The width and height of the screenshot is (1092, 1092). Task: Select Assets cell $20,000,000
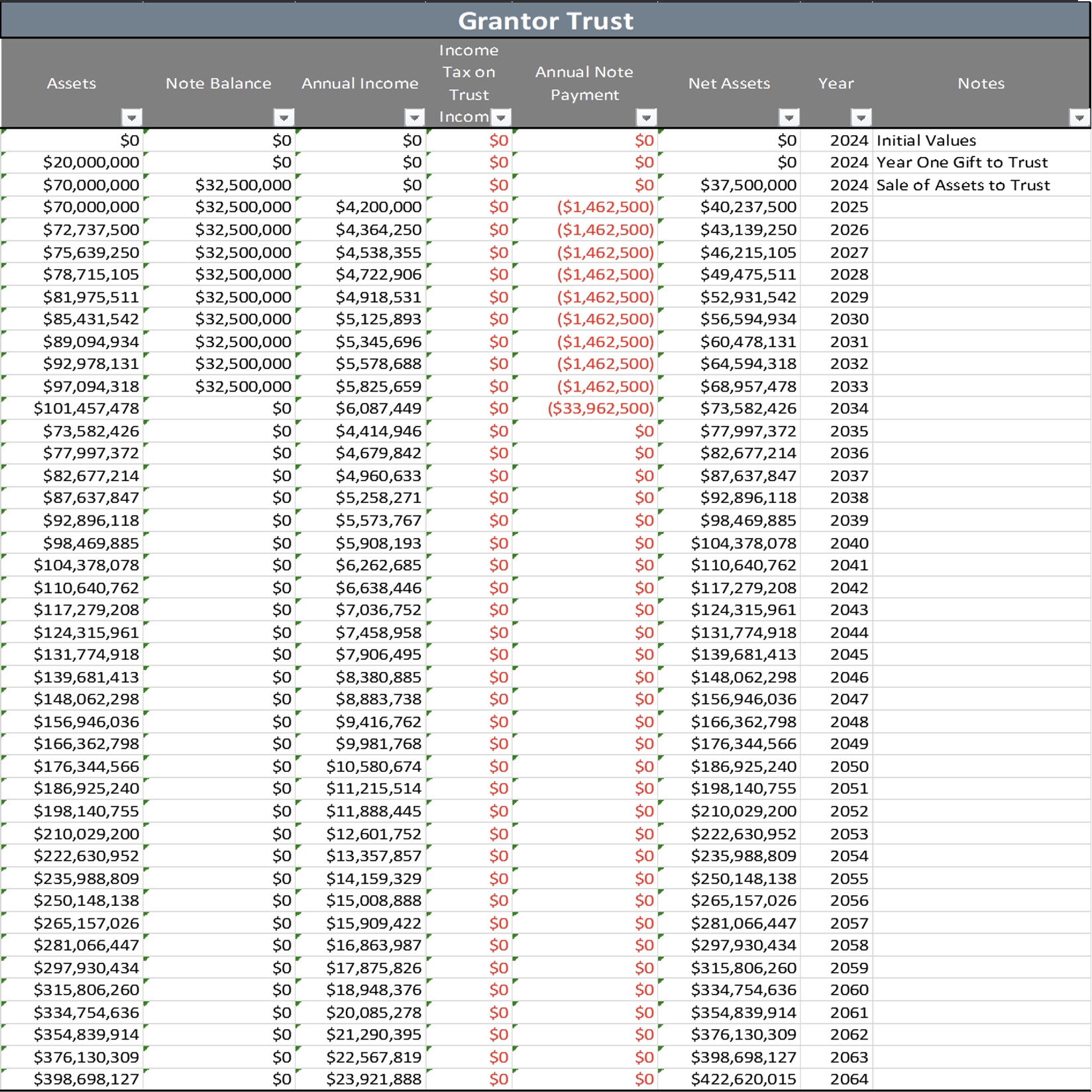coord(72,162)
